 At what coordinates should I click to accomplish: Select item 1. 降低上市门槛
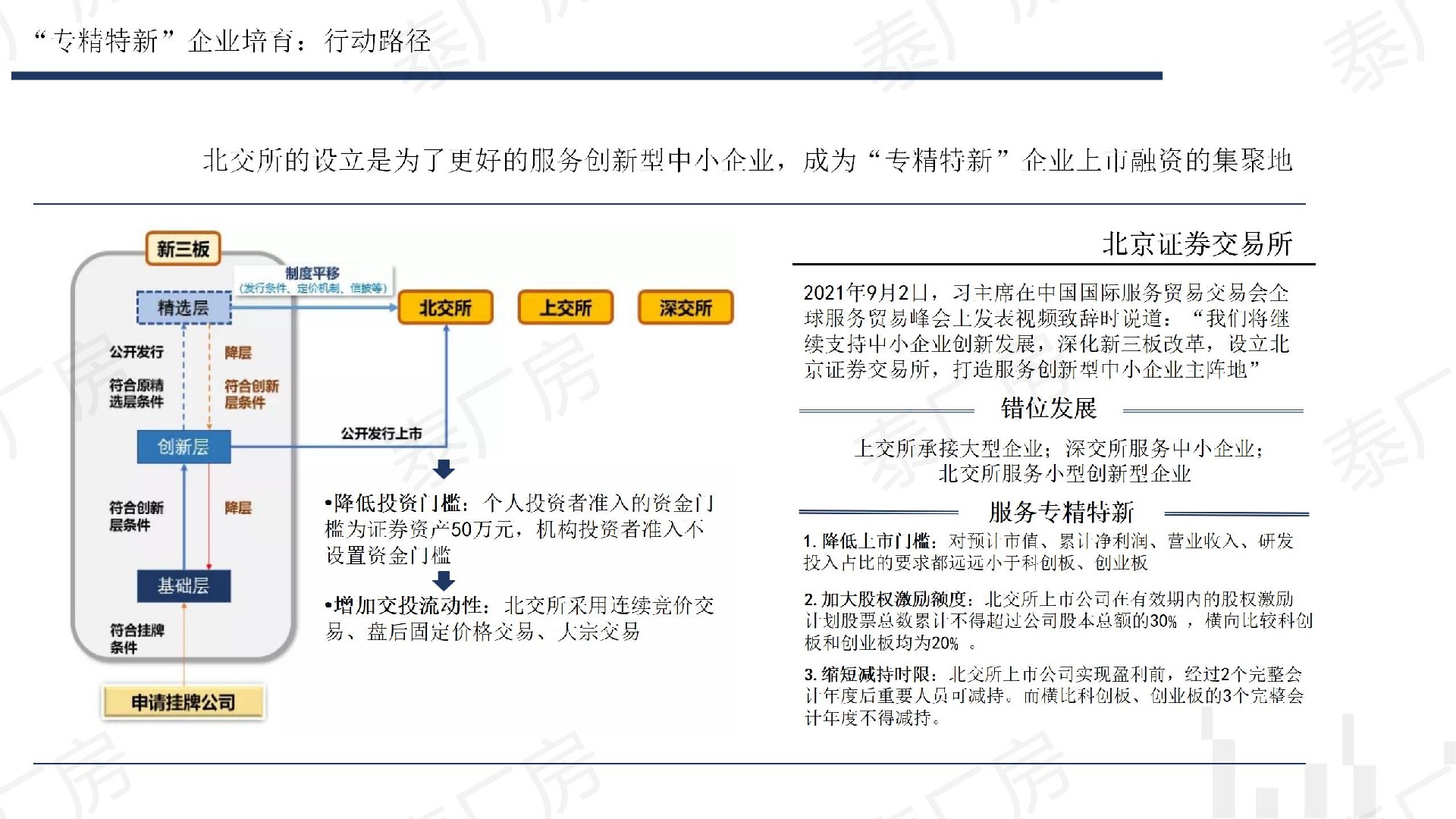1049,552
